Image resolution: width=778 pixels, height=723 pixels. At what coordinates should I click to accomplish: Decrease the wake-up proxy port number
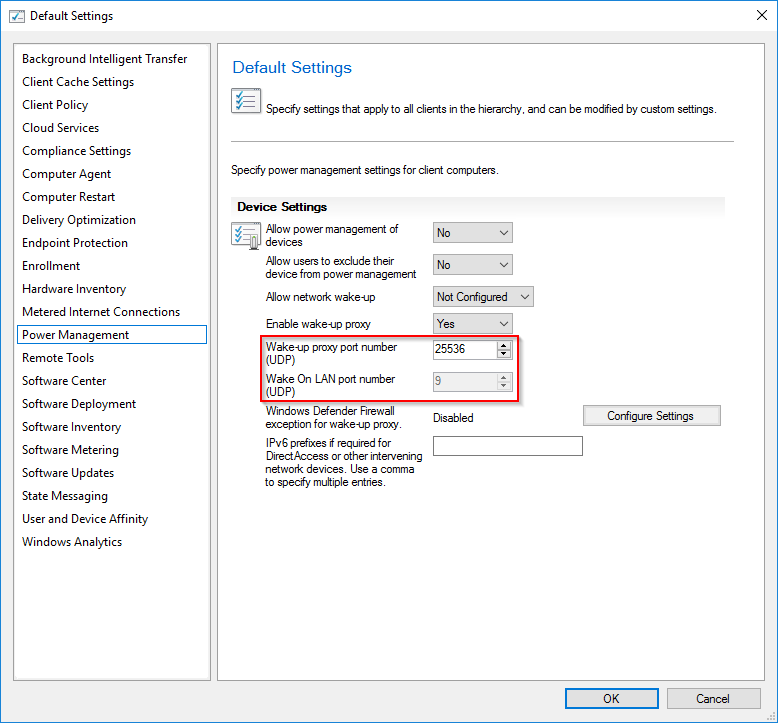pyautogui.click(x=504, y=354)
